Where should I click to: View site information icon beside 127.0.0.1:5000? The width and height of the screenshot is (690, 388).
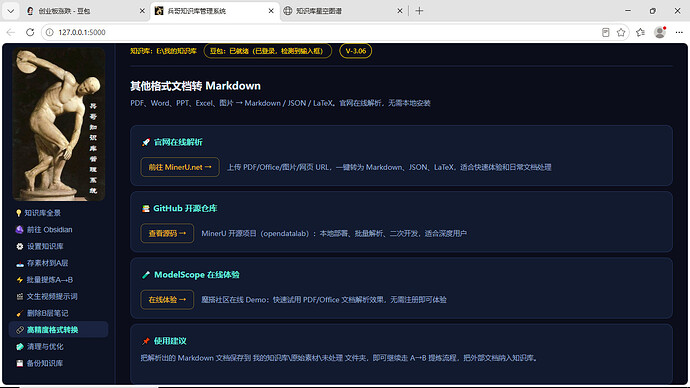pyautogui.click(x=50, y=32)
